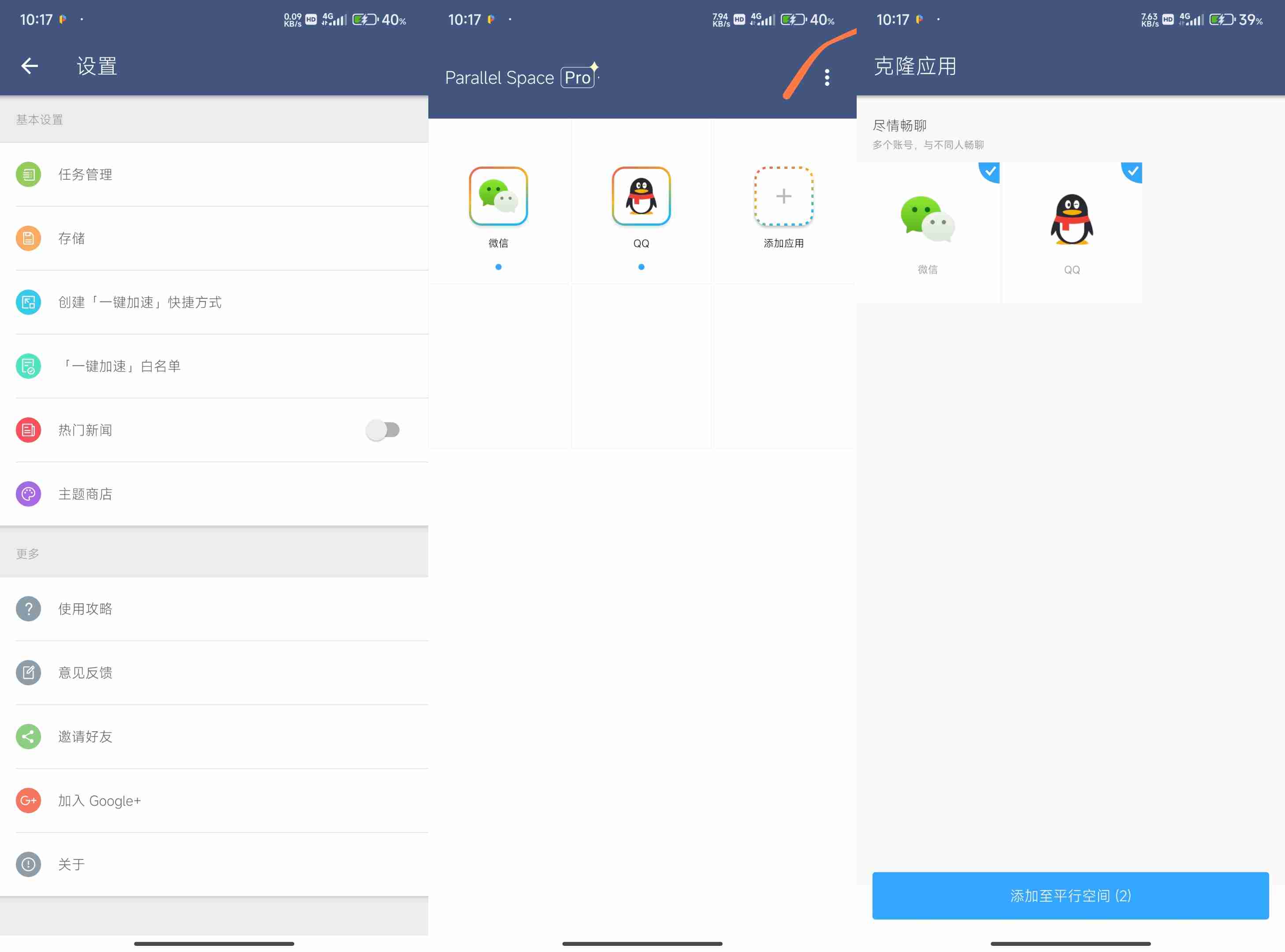
Task: Open 关于 entry
Action: 214,864
